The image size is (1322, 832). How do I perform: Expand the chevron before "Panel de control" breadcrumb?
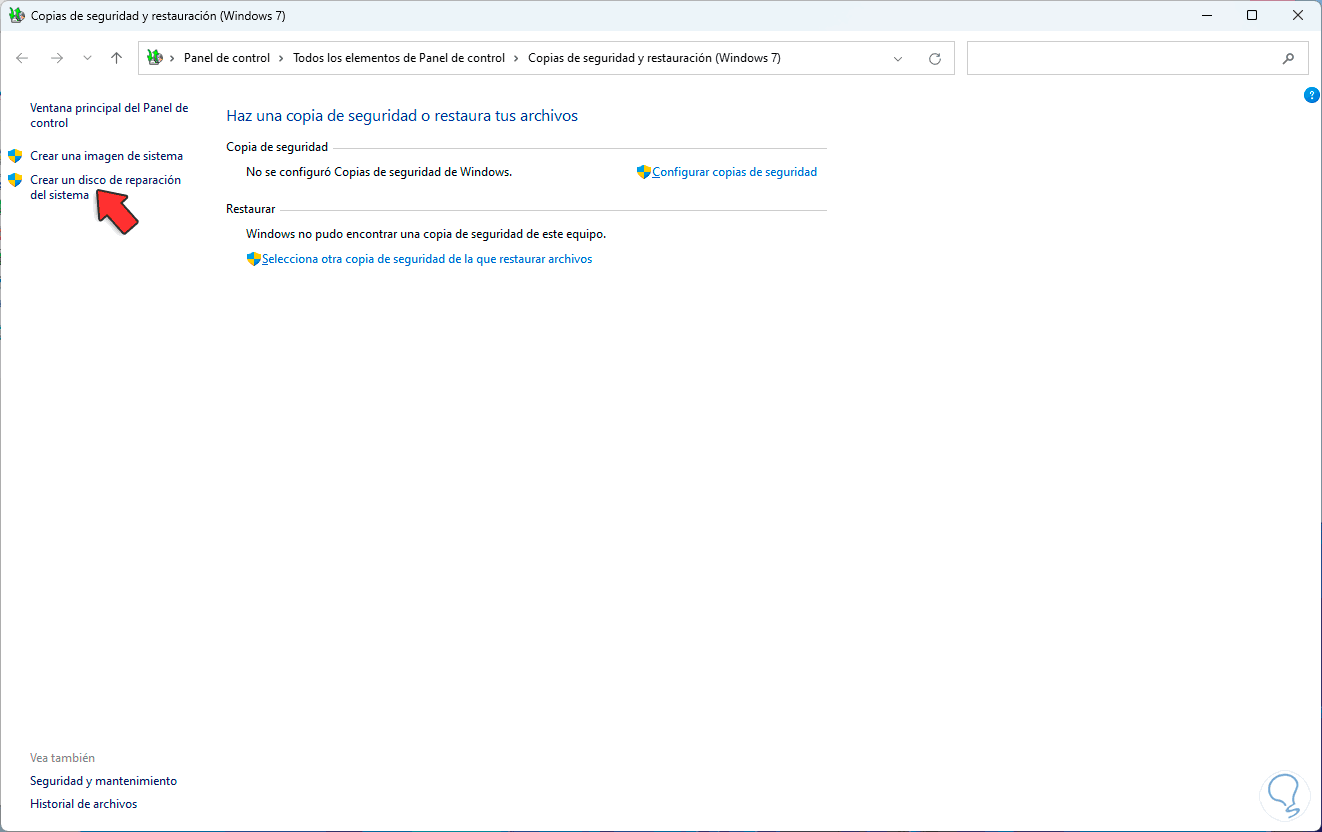coord(173,58)
